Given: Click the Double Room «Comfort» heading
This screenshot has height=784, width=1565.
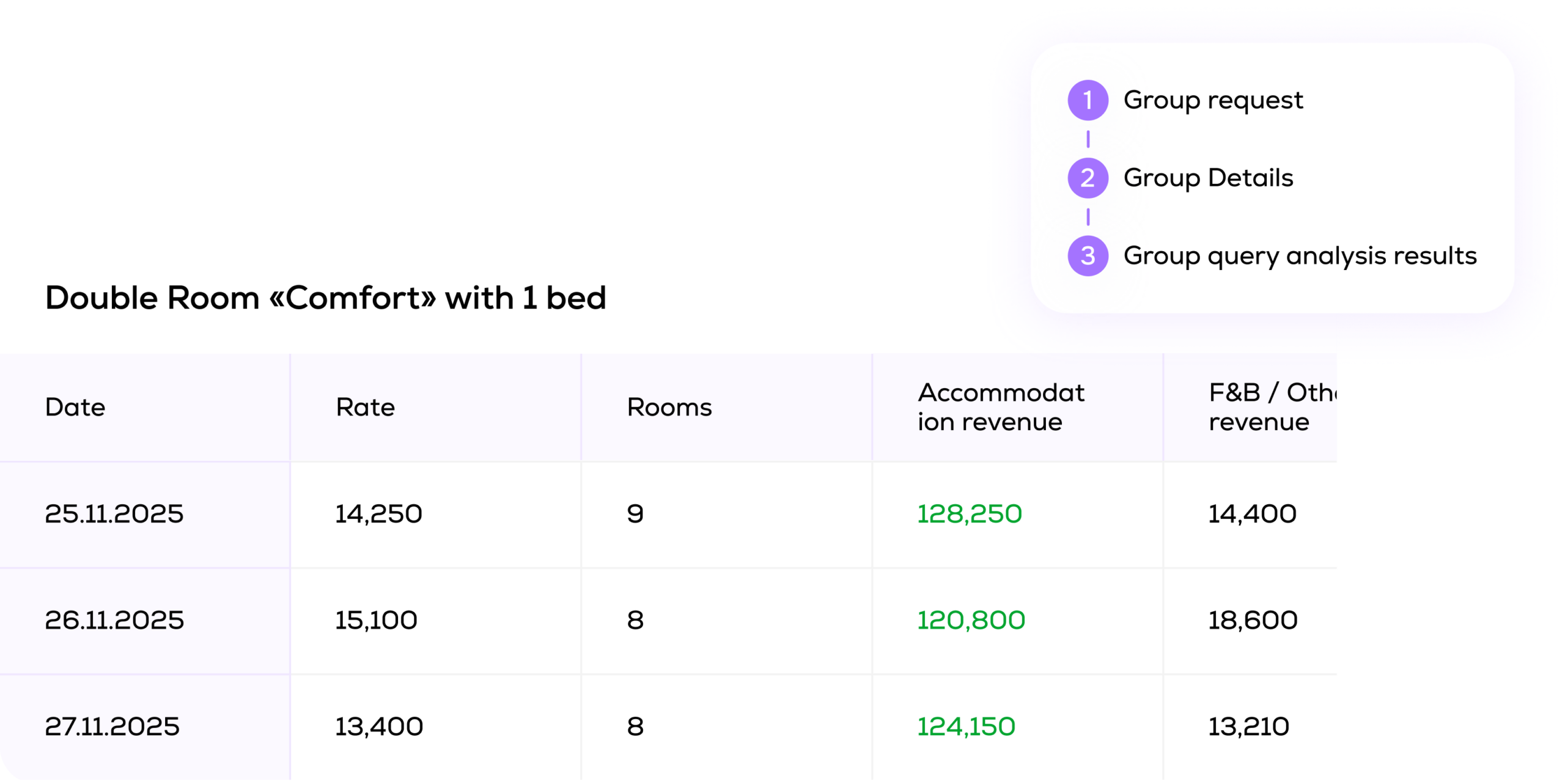Looking at the screenshot, I should [x=326, y=298].
